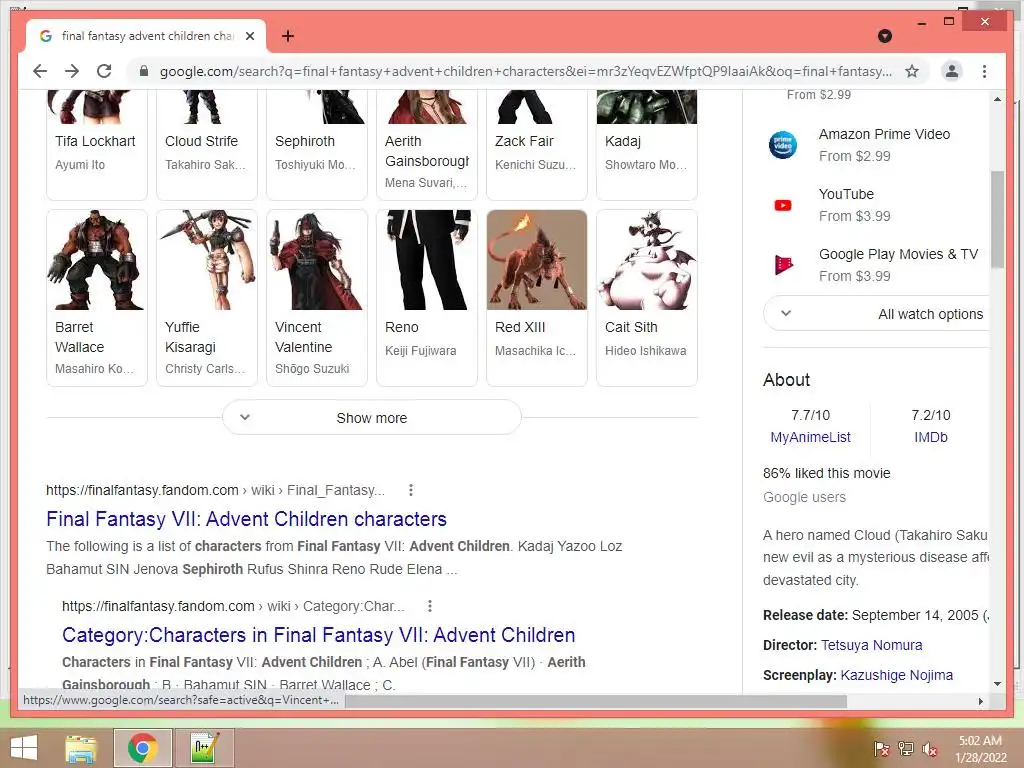Open Final Fantasy VII: Advent Children characters

(x=246, y=519)
